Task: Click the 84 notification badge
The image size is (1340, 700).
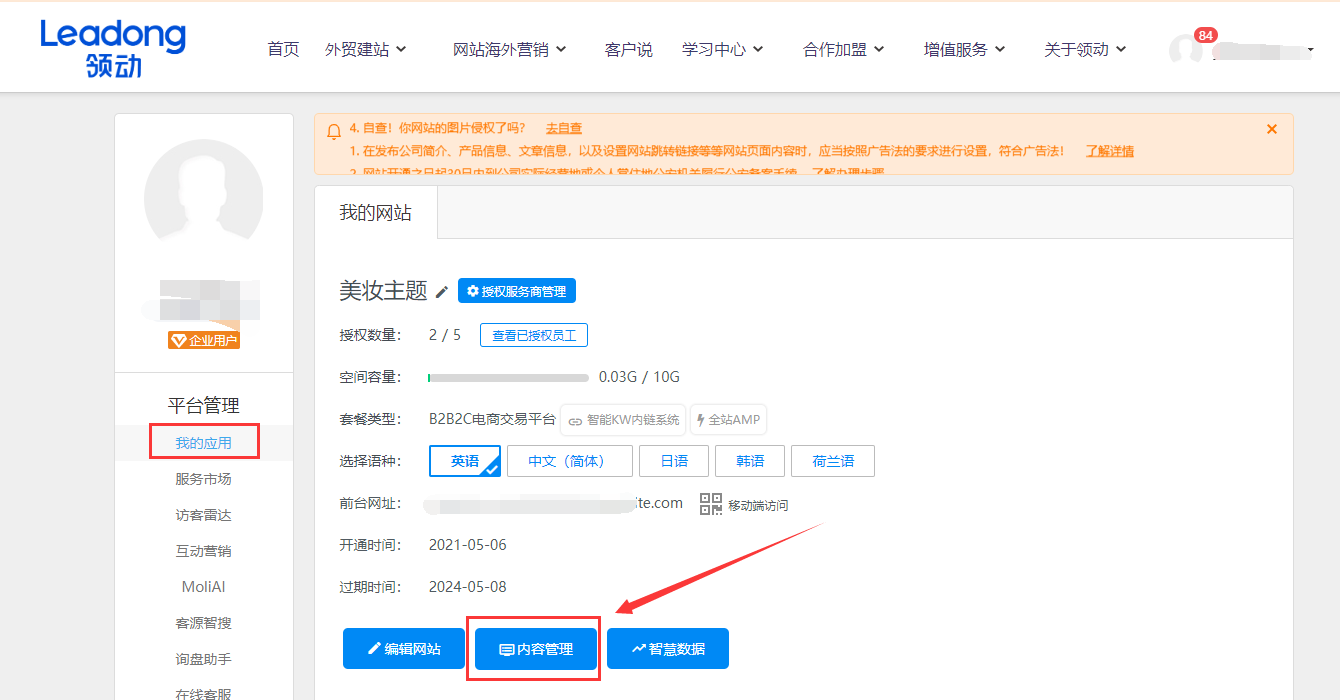Action: pyautogui.click(x=1206, y=35)
